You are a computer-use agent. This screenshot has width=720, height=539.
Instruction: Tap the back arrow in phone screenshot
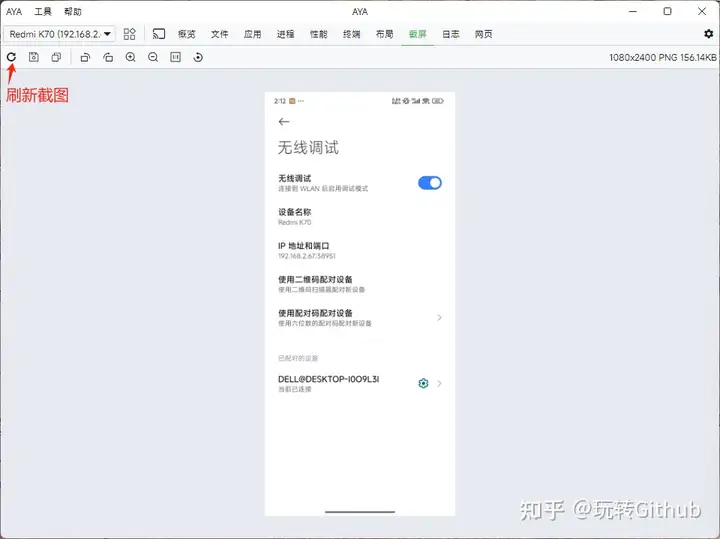(284, 121)
